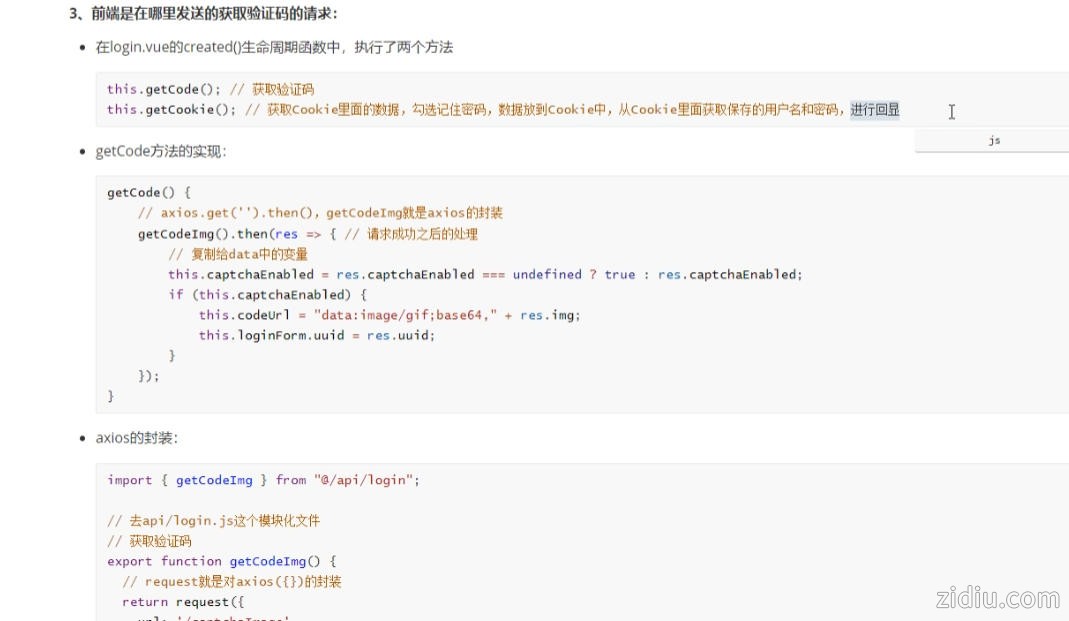Image resolution: width=1069 pixels, height=621 pixels.
Task: Click the getCodeImg().then(res => line
Action: click(307, 234)
